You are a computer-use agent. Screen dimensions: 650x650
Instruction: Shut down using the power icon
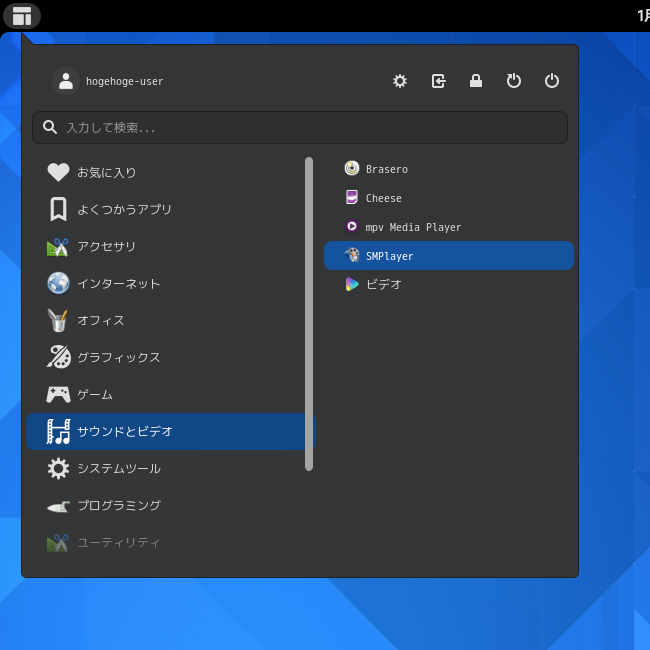click(x=552, y=81)
